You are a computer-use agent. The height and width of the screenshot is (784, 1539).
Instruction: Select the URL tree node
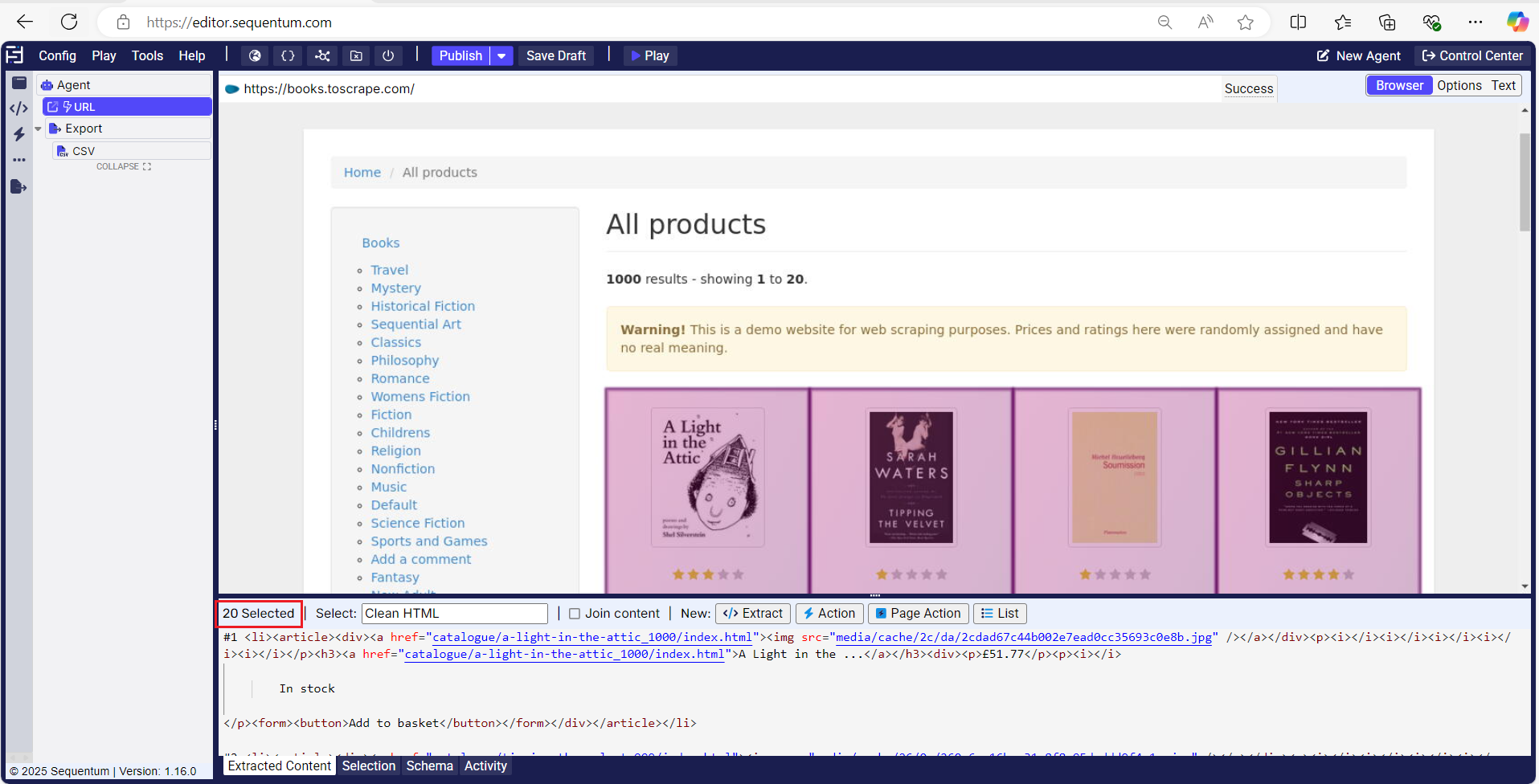[x=127, y=107]
